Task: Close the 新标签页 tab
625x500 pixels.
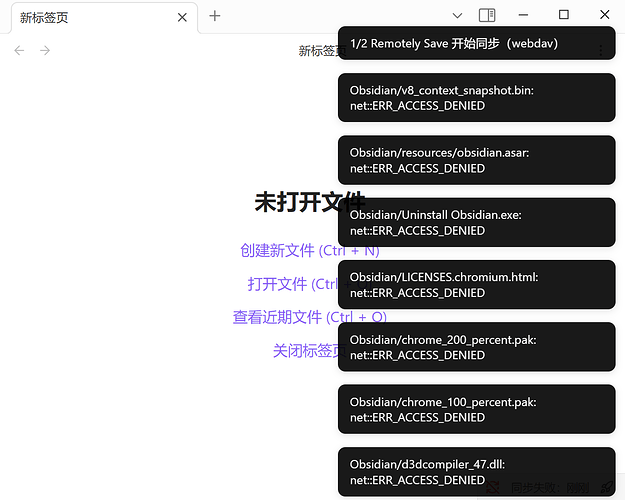Action: 182,17
